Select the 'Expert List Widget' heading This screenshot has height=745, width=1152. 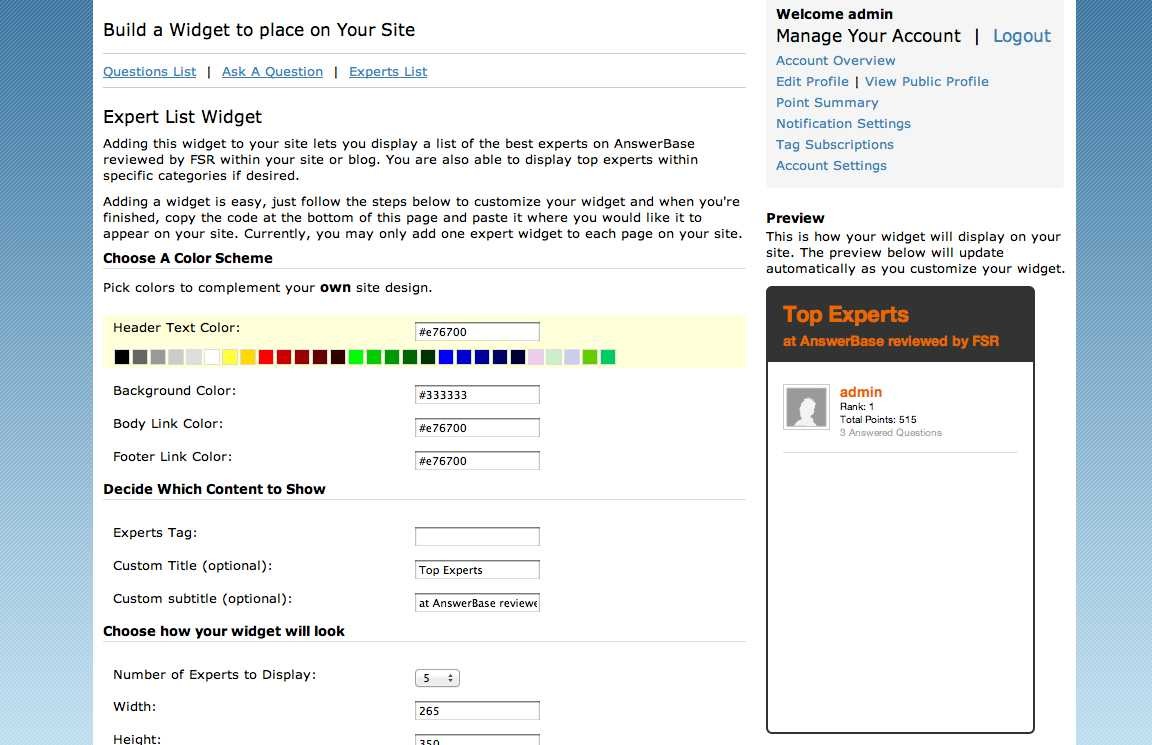(182, 117)
